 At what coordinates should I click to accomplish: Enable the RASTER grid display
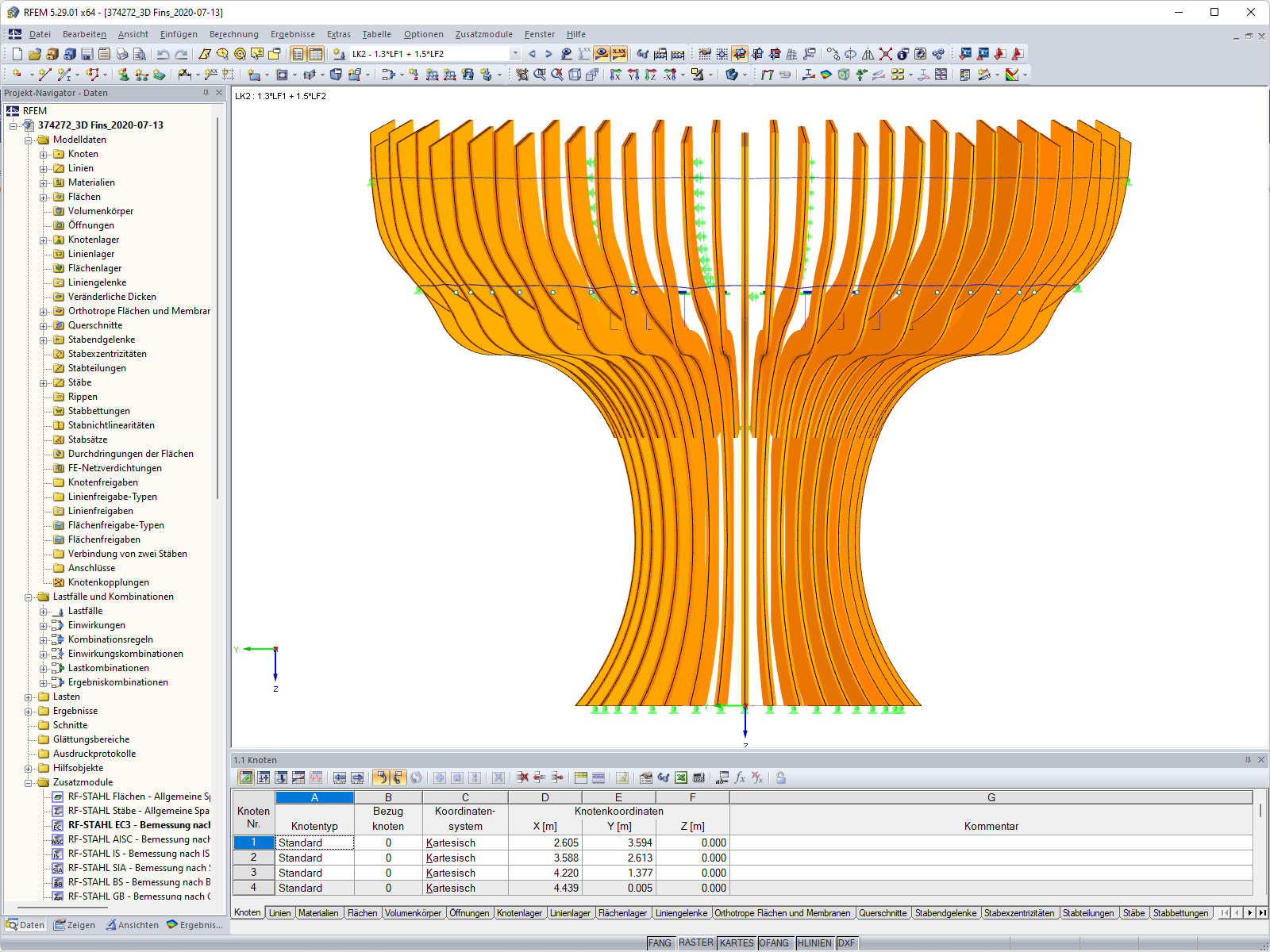695,942
